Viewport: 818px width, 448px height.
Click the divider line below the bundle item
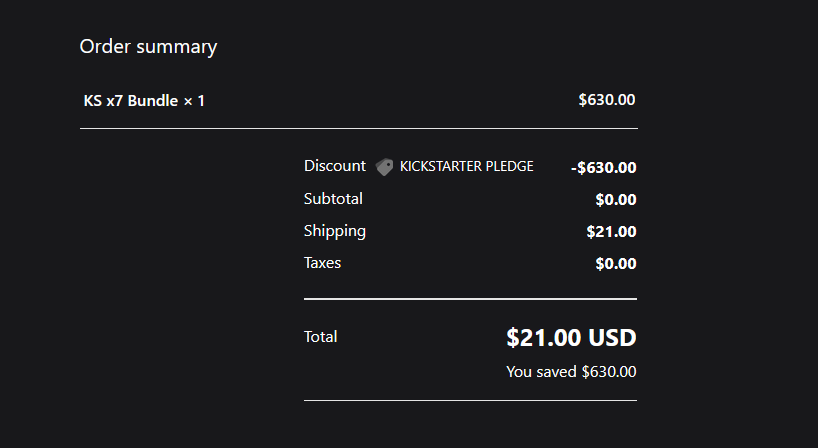358,129
